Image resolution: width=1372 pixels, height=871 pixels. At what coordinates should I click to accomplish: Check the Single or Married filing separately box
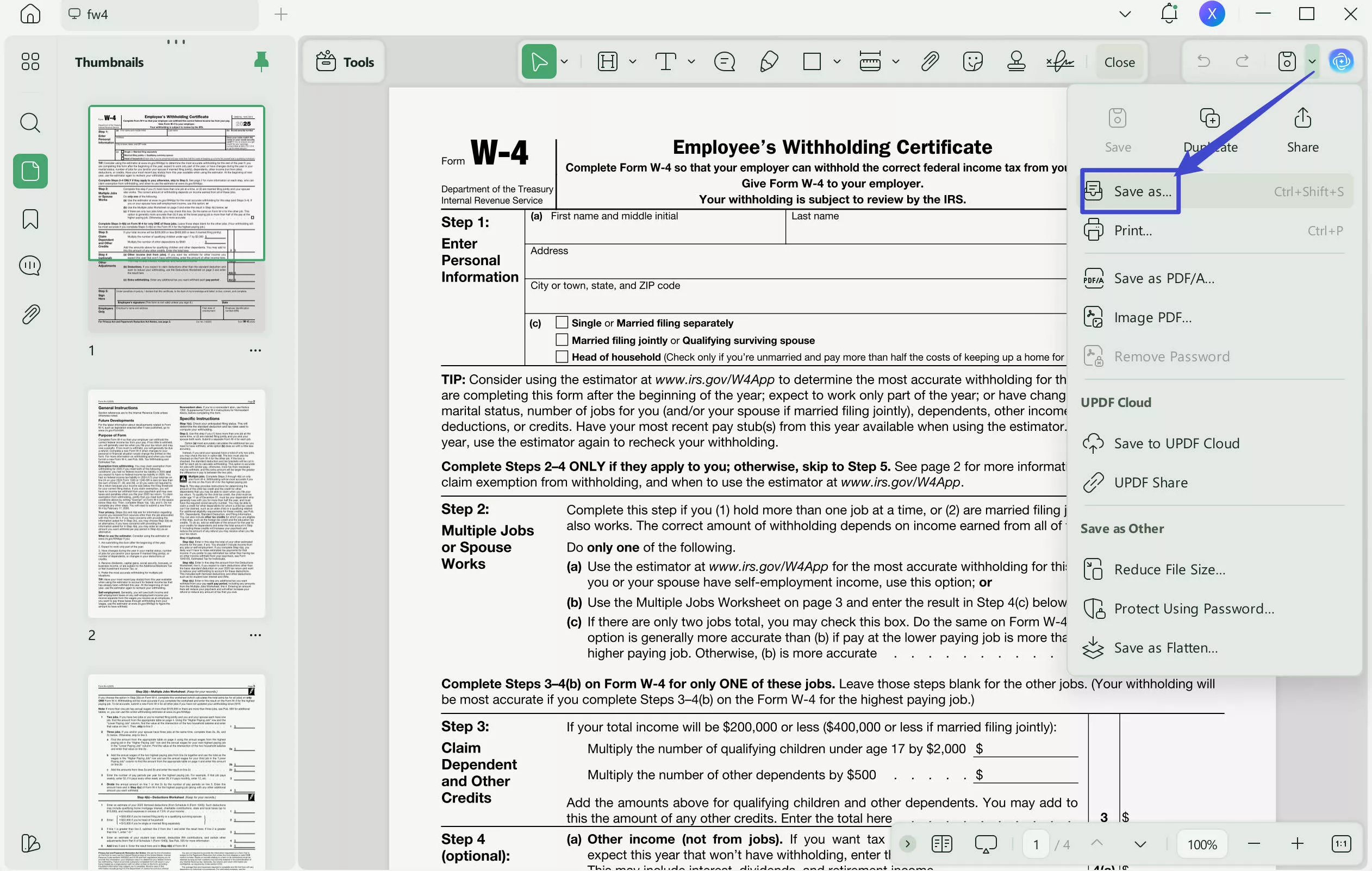pos(562,322)
